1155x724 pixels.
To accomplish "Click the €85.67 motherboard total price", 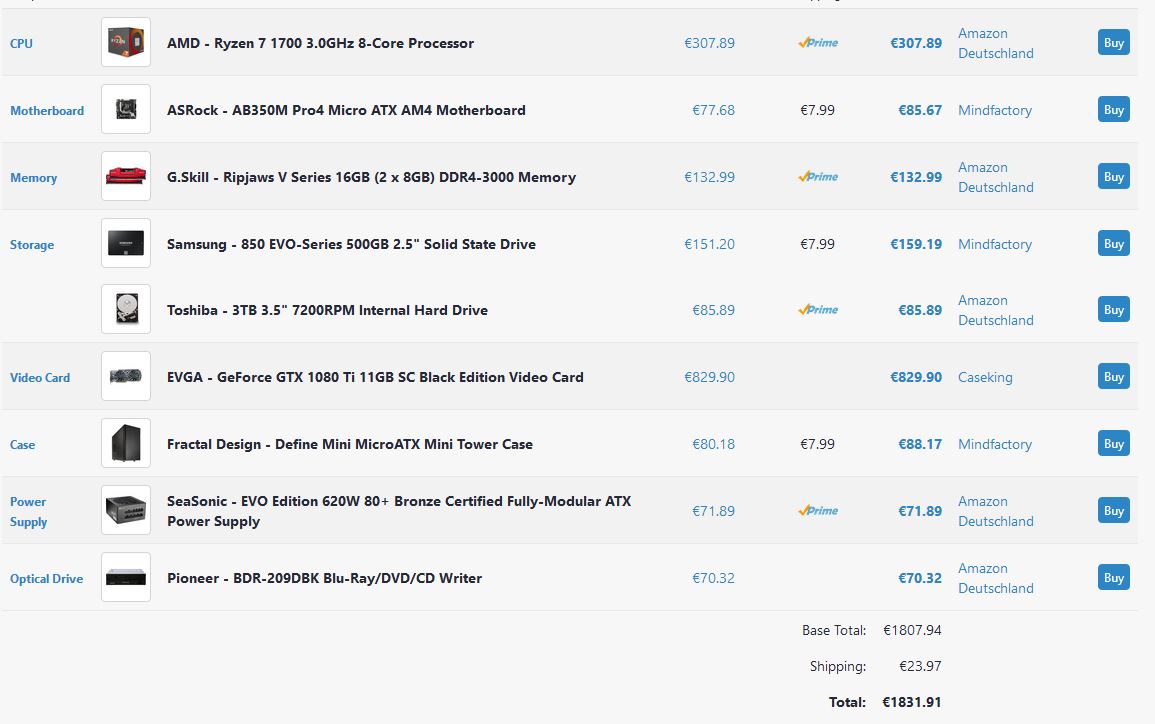I will pyautogui.click(x=919, y=110).
